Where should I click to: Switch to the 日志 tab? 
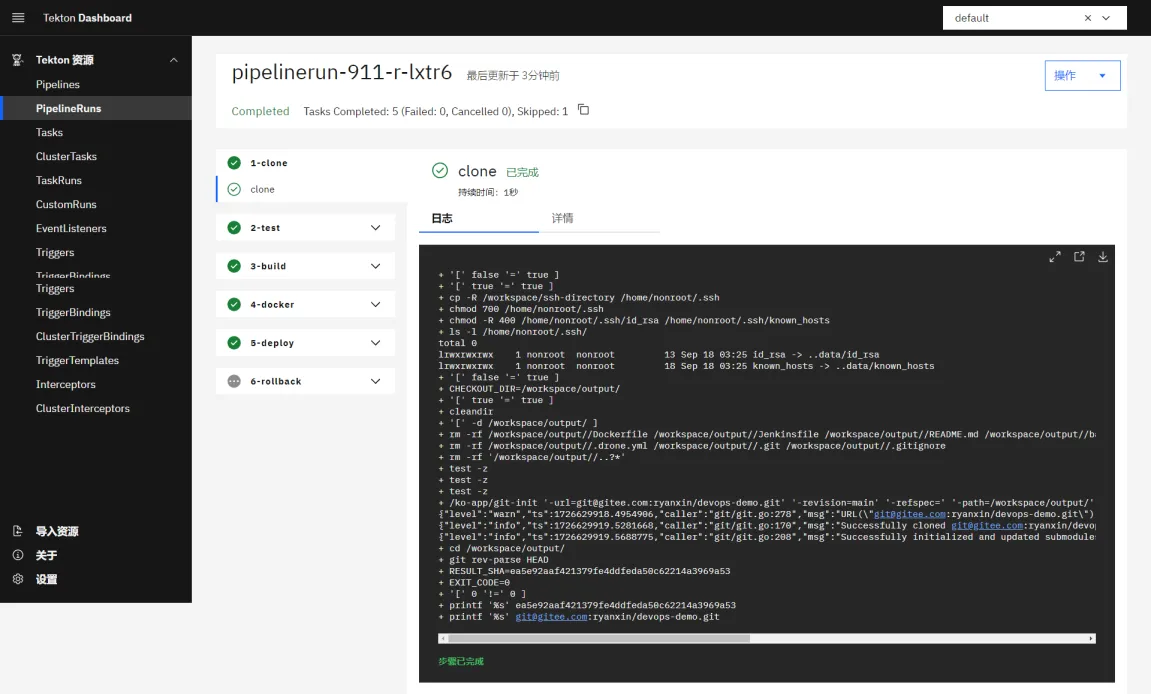(x=479, y=218)
